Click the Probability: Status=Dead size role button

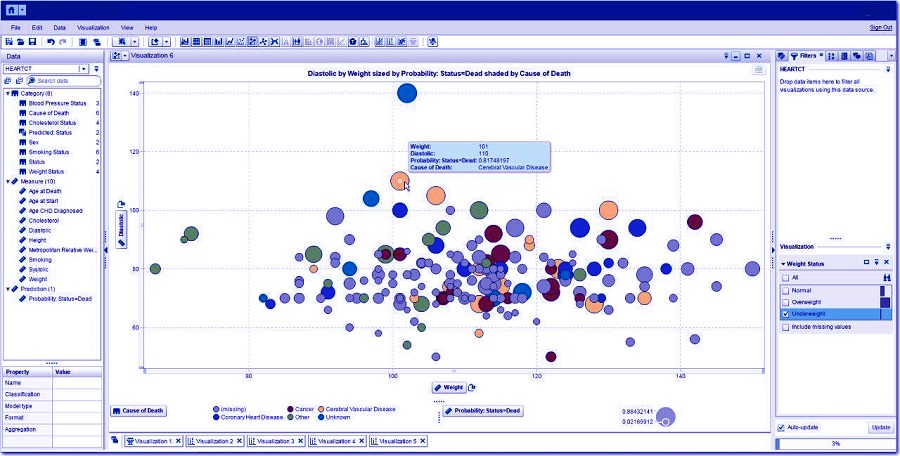(482, 411)
